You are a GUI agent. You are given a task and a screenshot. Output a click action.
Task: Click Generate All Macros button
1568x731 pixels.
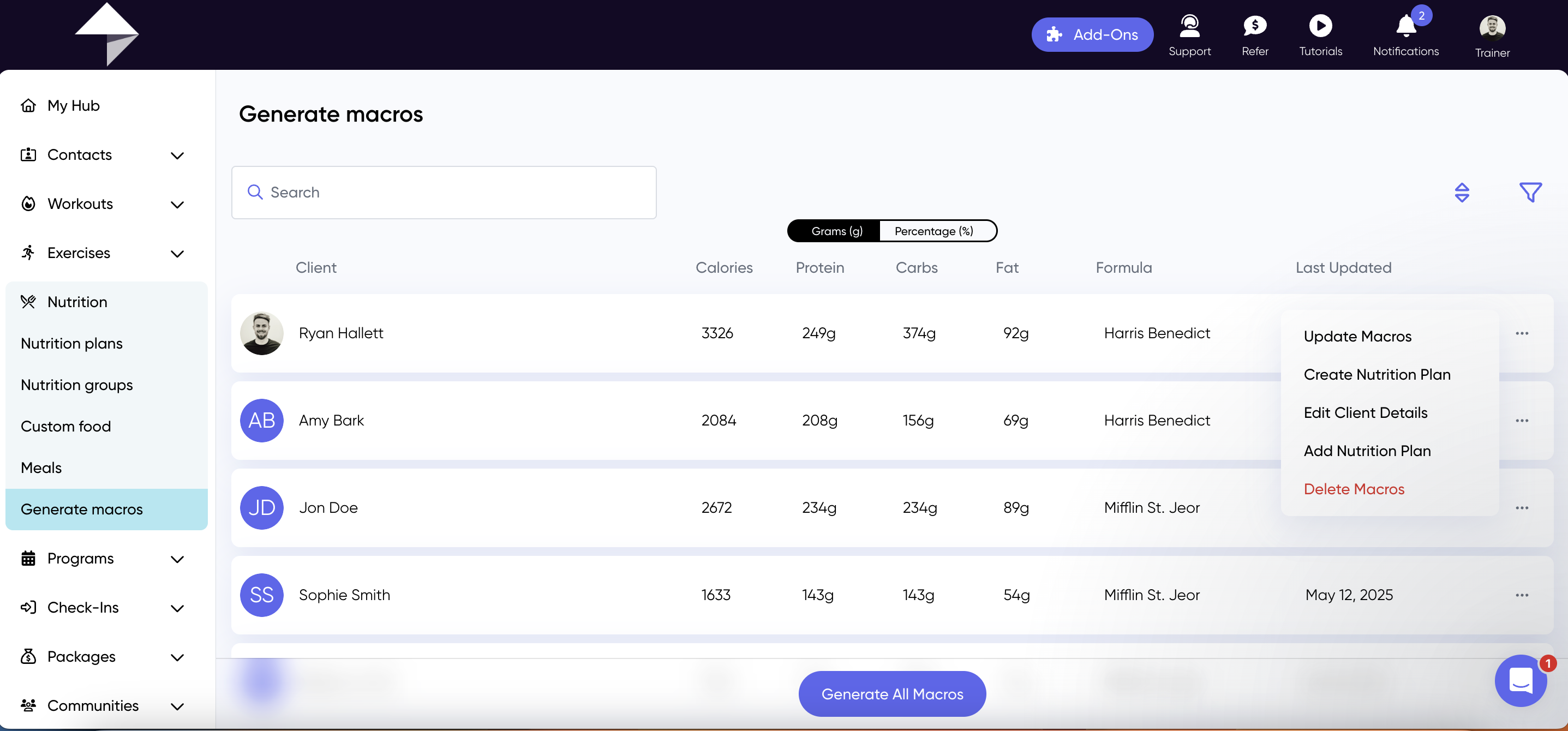coord(891,694)
